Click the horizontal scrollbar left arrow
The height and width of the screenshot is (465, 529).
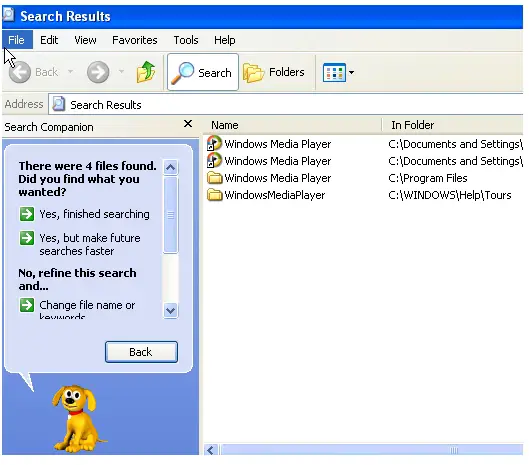pos(211,450)
